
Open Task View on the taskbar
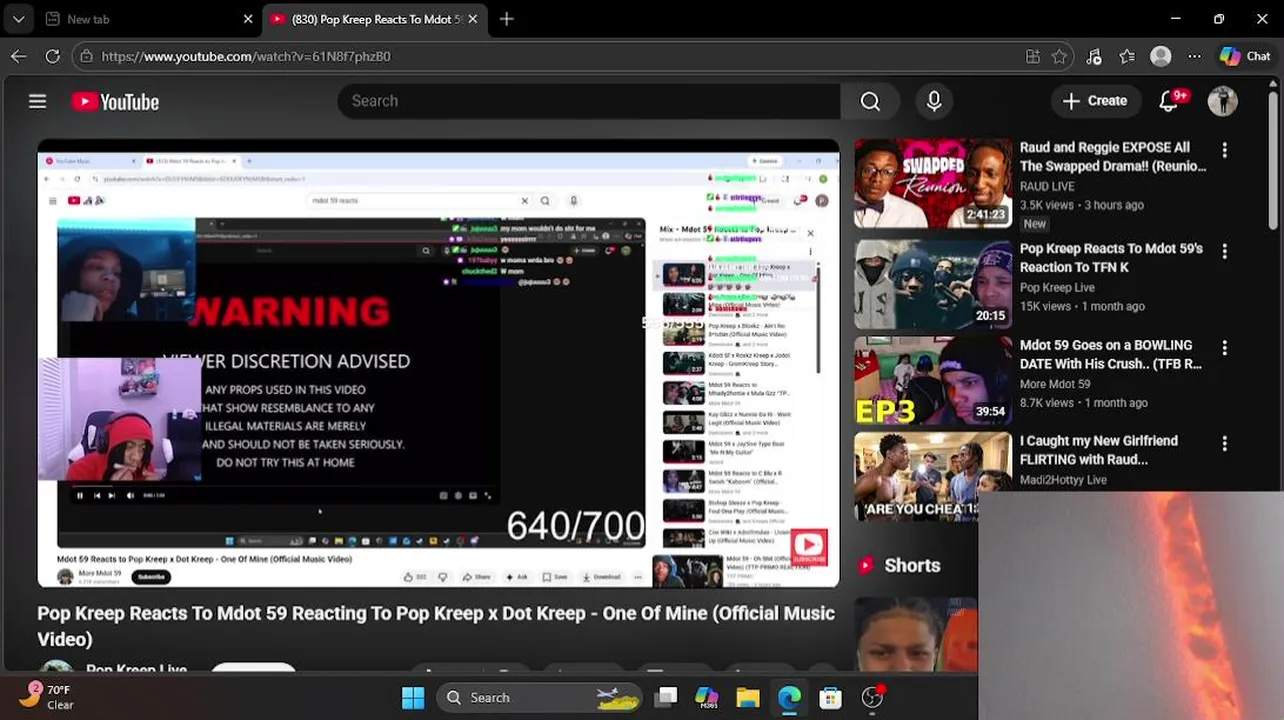[666, 697]
